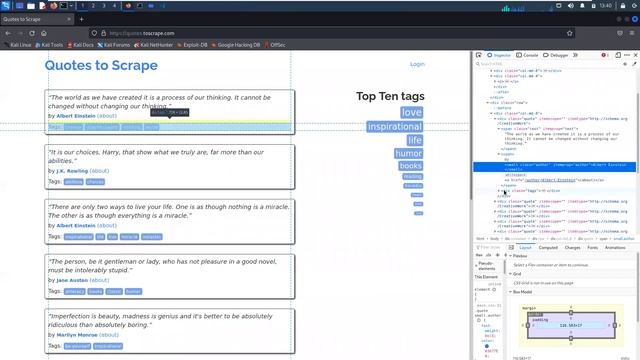Screen dimensions: 640x360
Task: Click the Search HTML field
Action: (x=547, y=64)
